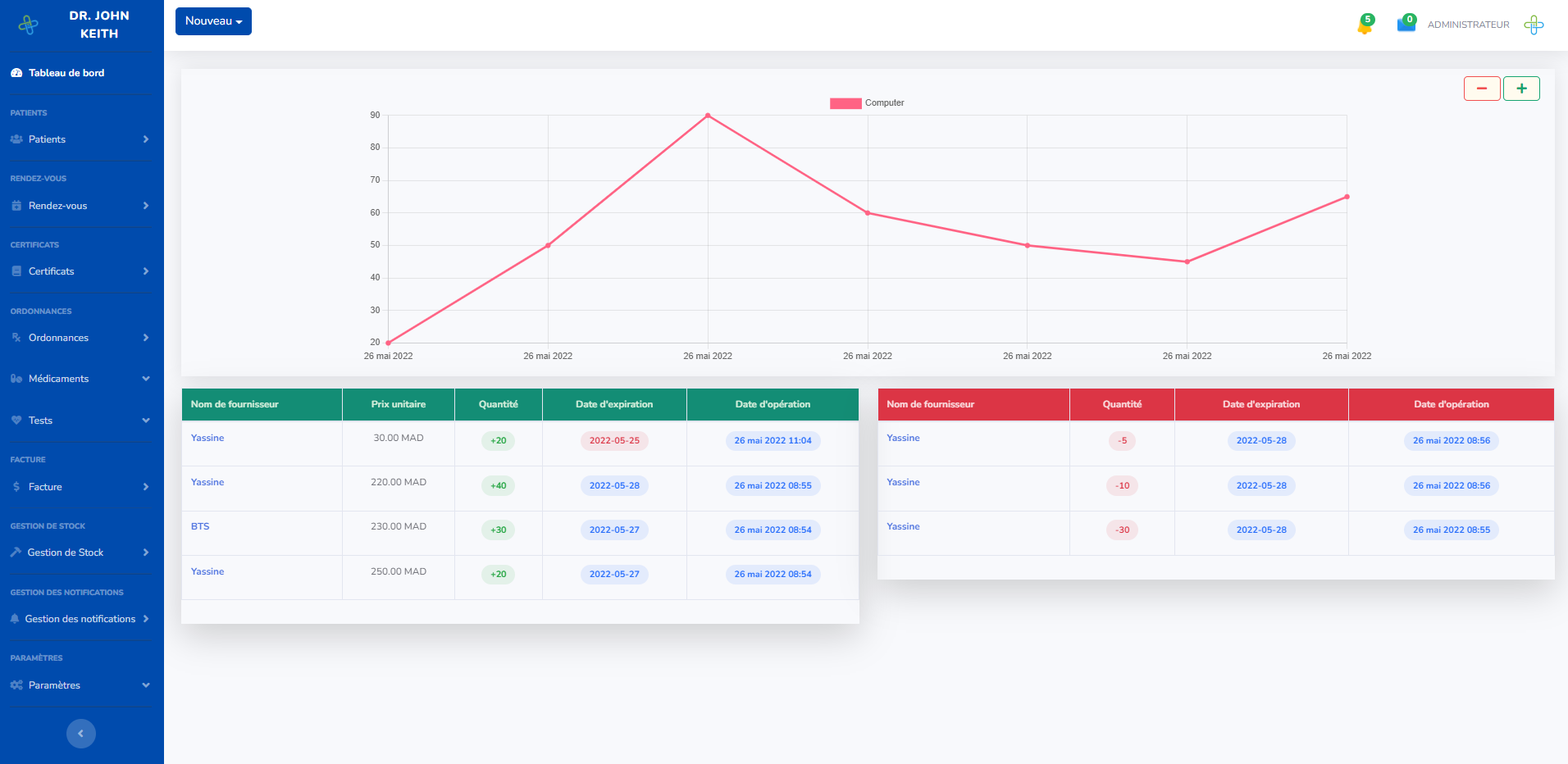Click the chart peak point at 90
Viewport: 1568px width, 764px height.
point(708,116)
